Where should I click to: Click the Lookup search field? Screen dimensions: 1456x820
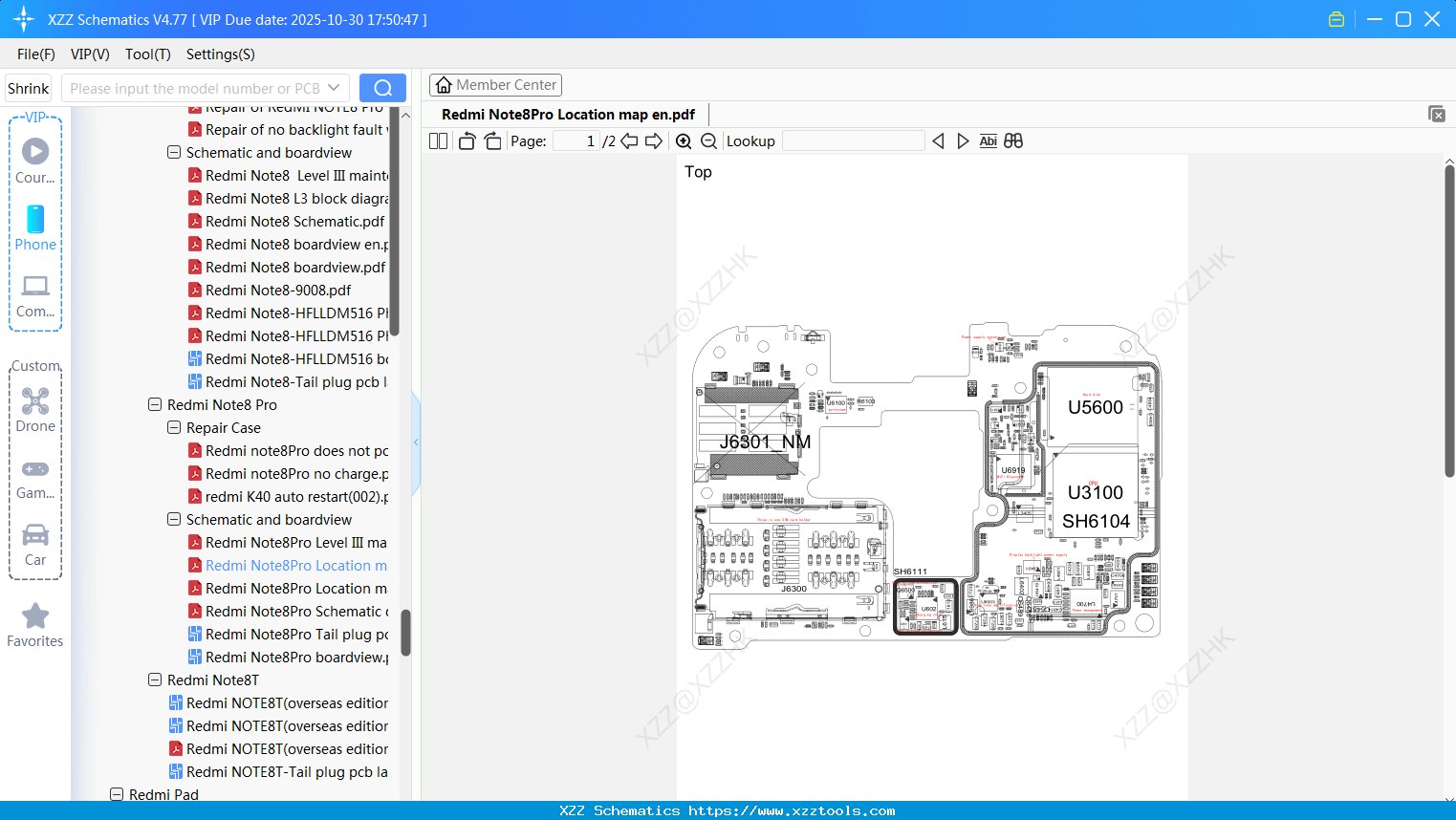tap(854, 141)
